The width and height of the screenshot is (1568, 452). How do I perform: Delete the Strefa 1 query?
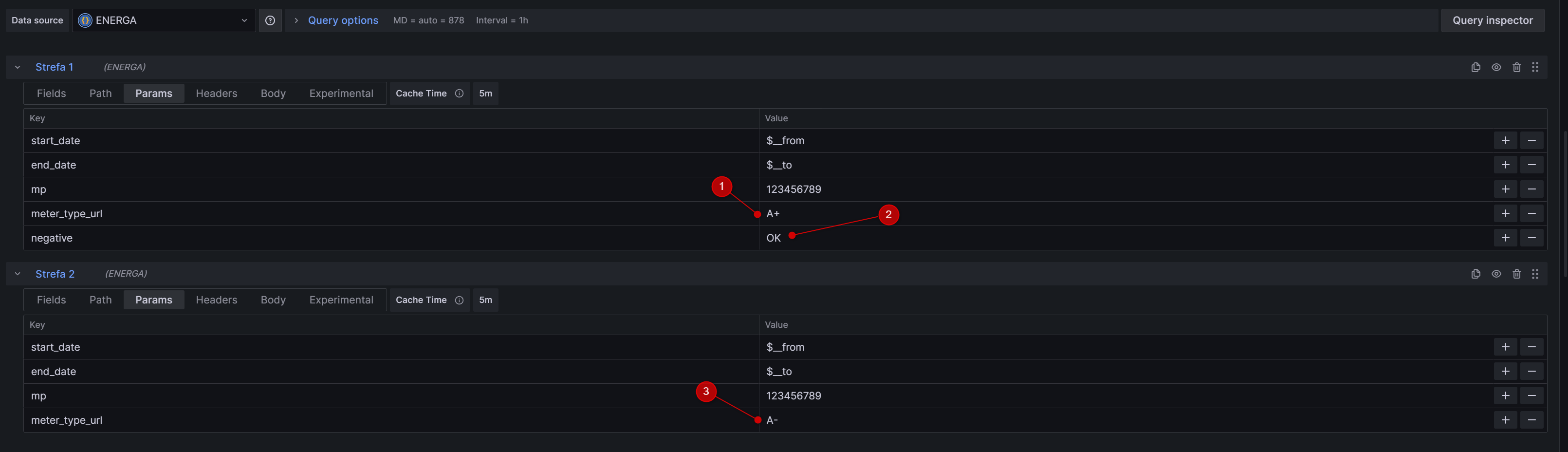[1516, 67]
